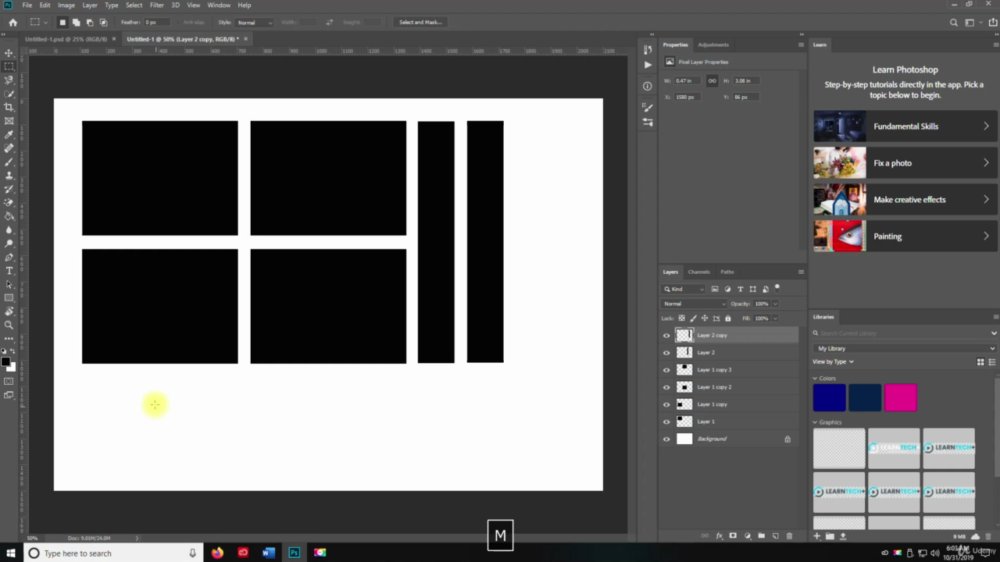1000x562 pixels.
Task: Click the Home icon in options bar
Action: pos(13,22)
